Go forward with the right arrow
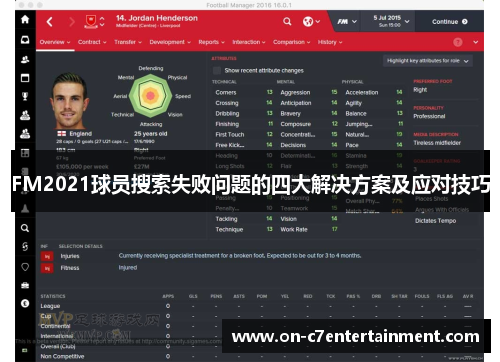500x362 pixels. pyautogui.click(x=72, y=22)
